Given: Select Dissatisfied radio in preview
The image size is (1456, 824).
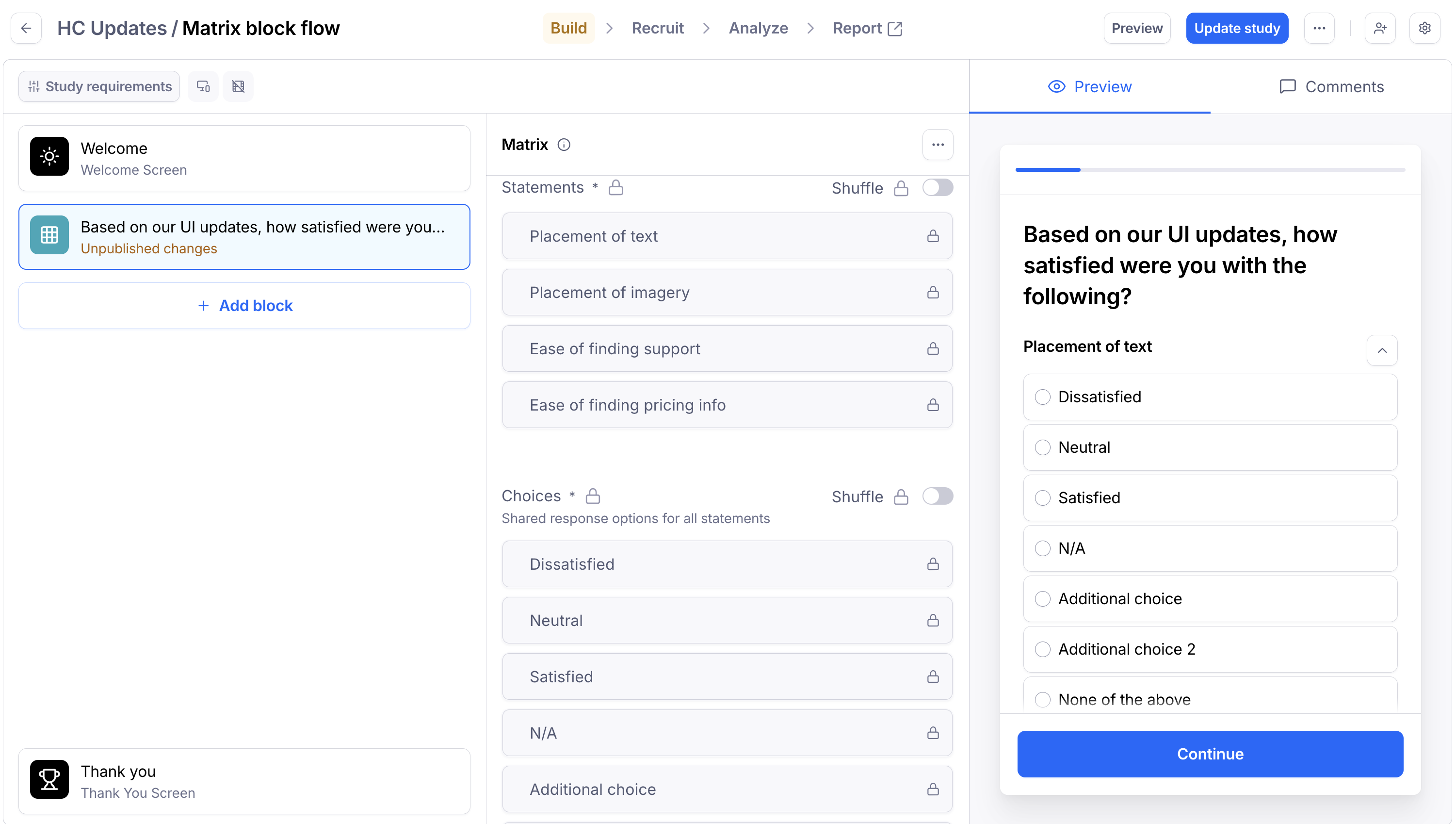Looking at the screenshot, I should click(1042, 397).
